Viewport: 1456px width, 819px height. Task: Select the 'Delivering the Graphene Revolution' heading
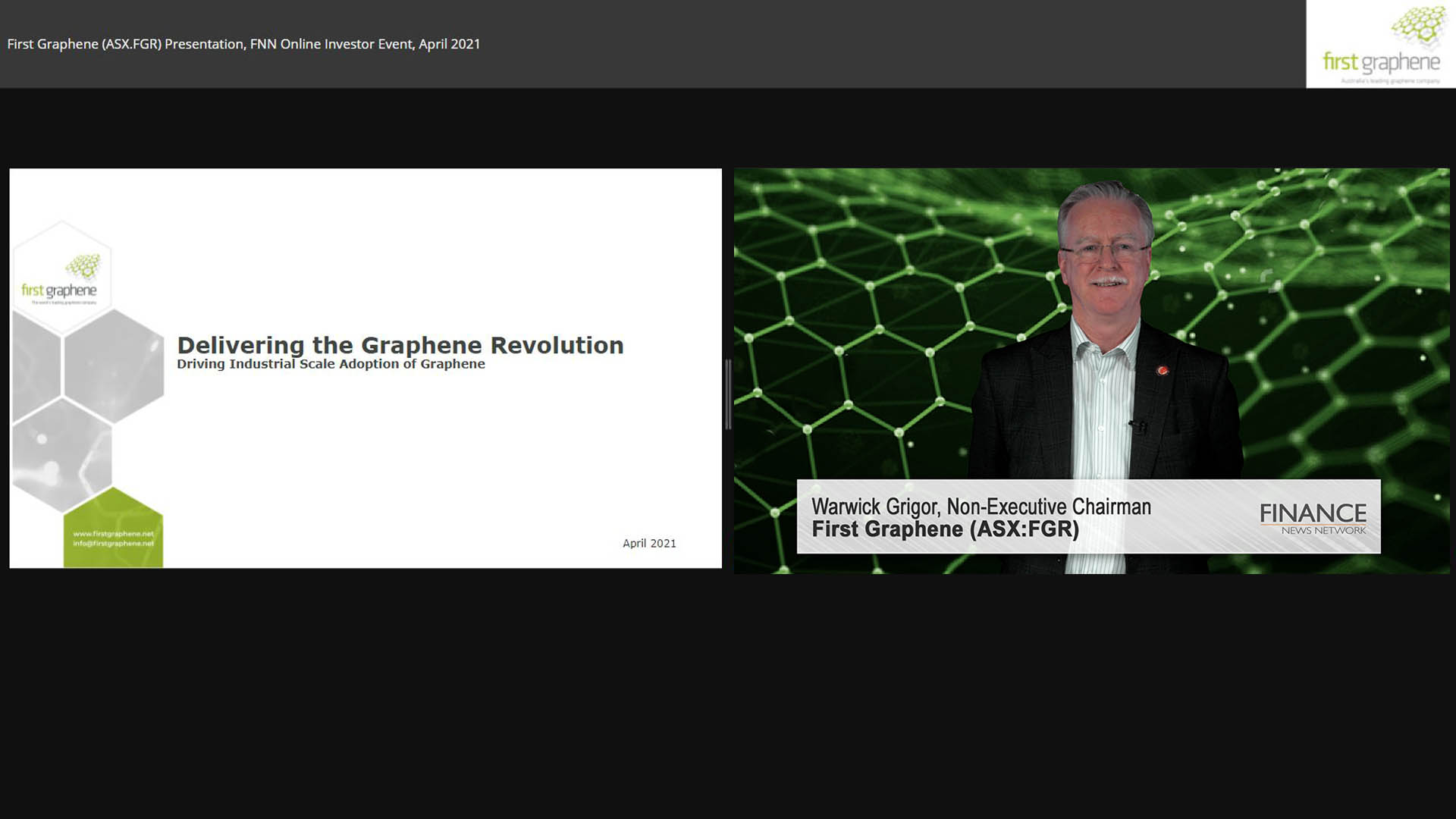click(x=400, y=345)
